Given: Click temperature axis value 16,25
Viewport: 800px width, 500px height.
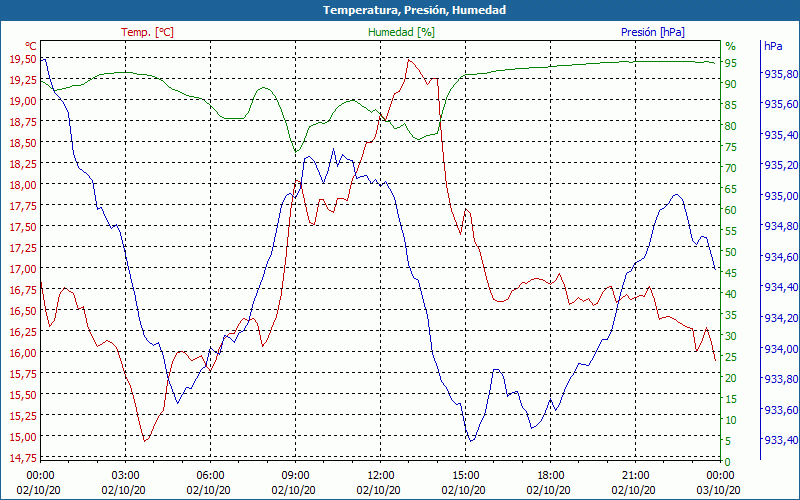Looking at the screenshot, I should click(23, 332).
